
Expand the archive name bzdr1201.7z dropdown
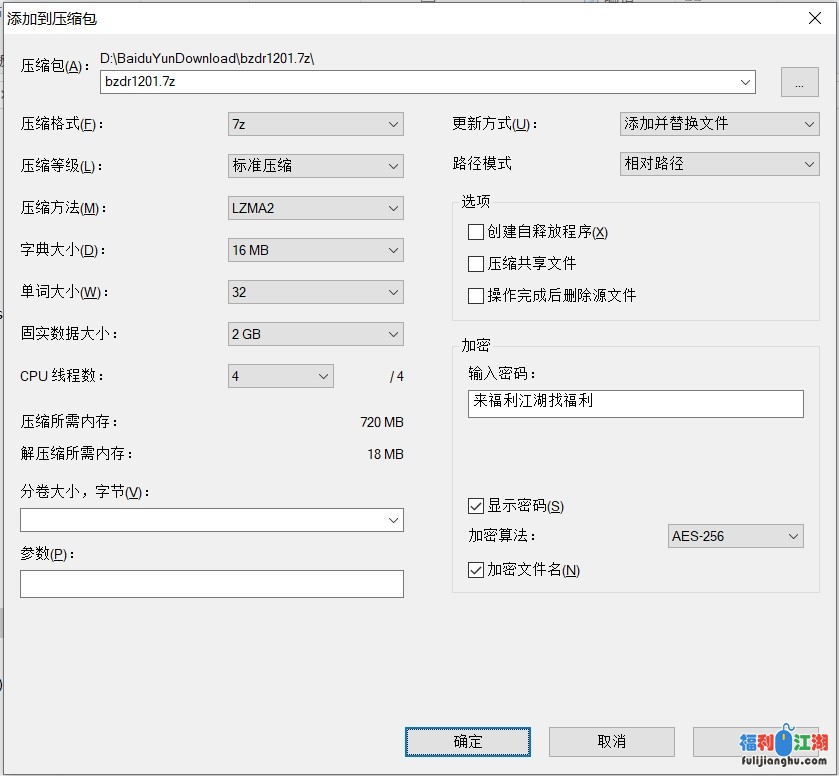point(745,82)
